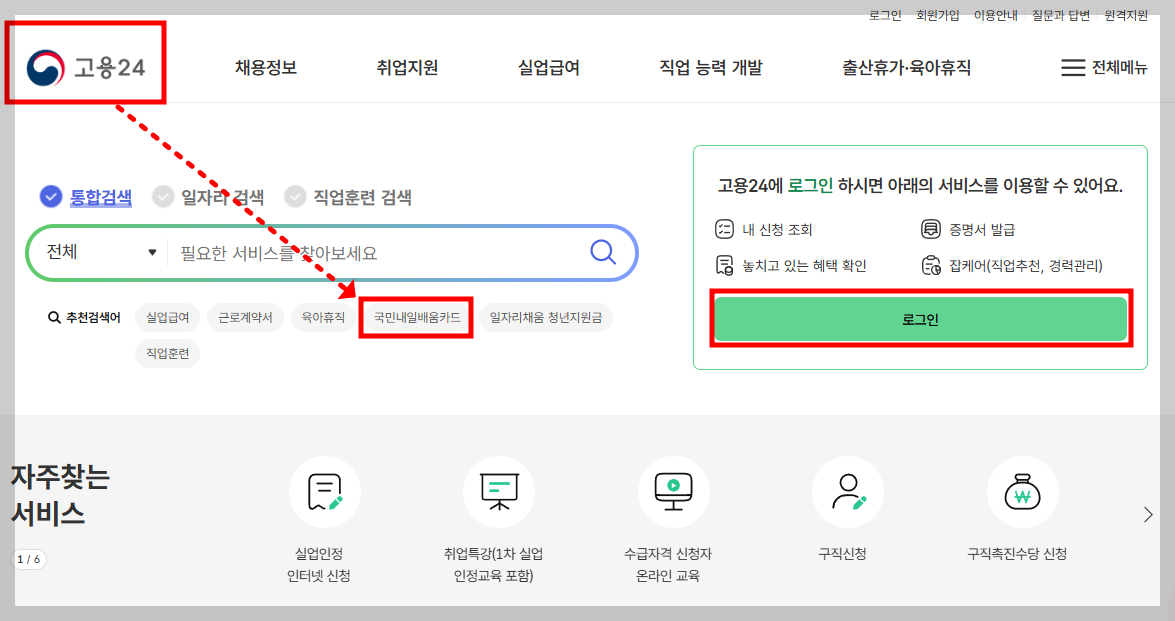Open 실업인정 인터넷 신청 service icon
This screenshot has height=621, width=1175.
tap(324, 492)
